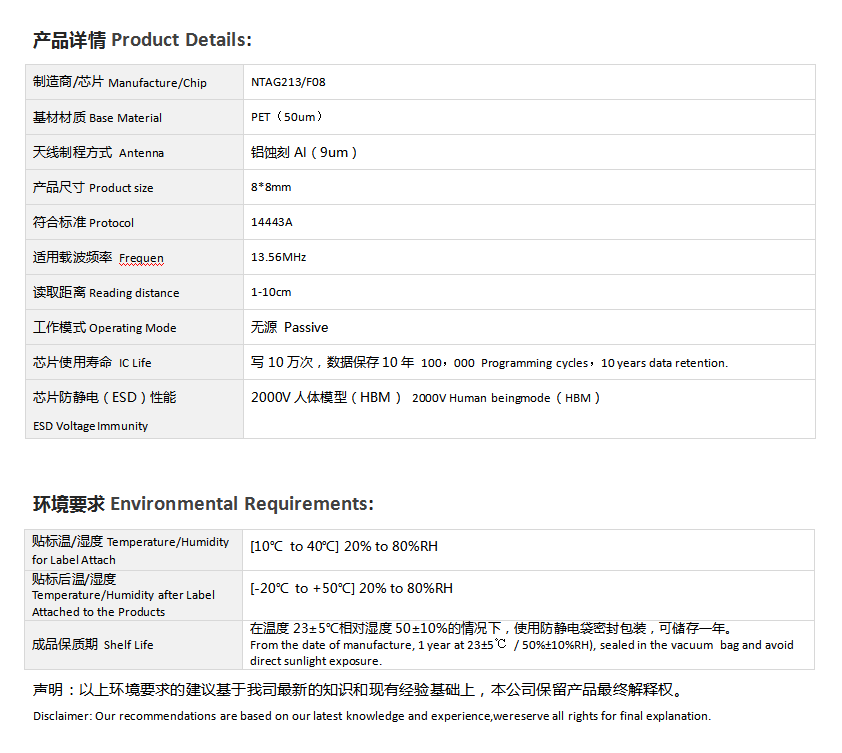Select the NTAG213/F08 chip value cell
Image resolution: width=842 pixels, height=753 pixels.
[288, 82]
